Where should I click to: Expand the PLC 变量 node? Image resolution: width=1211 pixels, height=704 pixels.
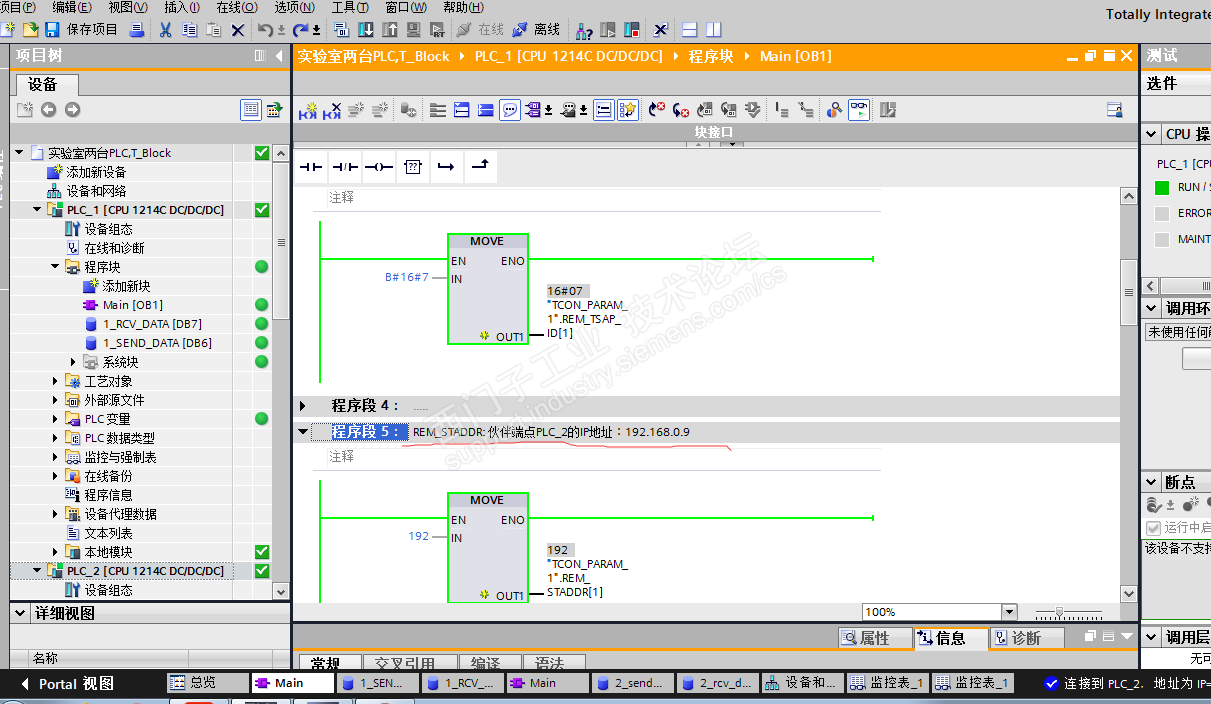pos(56,419)
